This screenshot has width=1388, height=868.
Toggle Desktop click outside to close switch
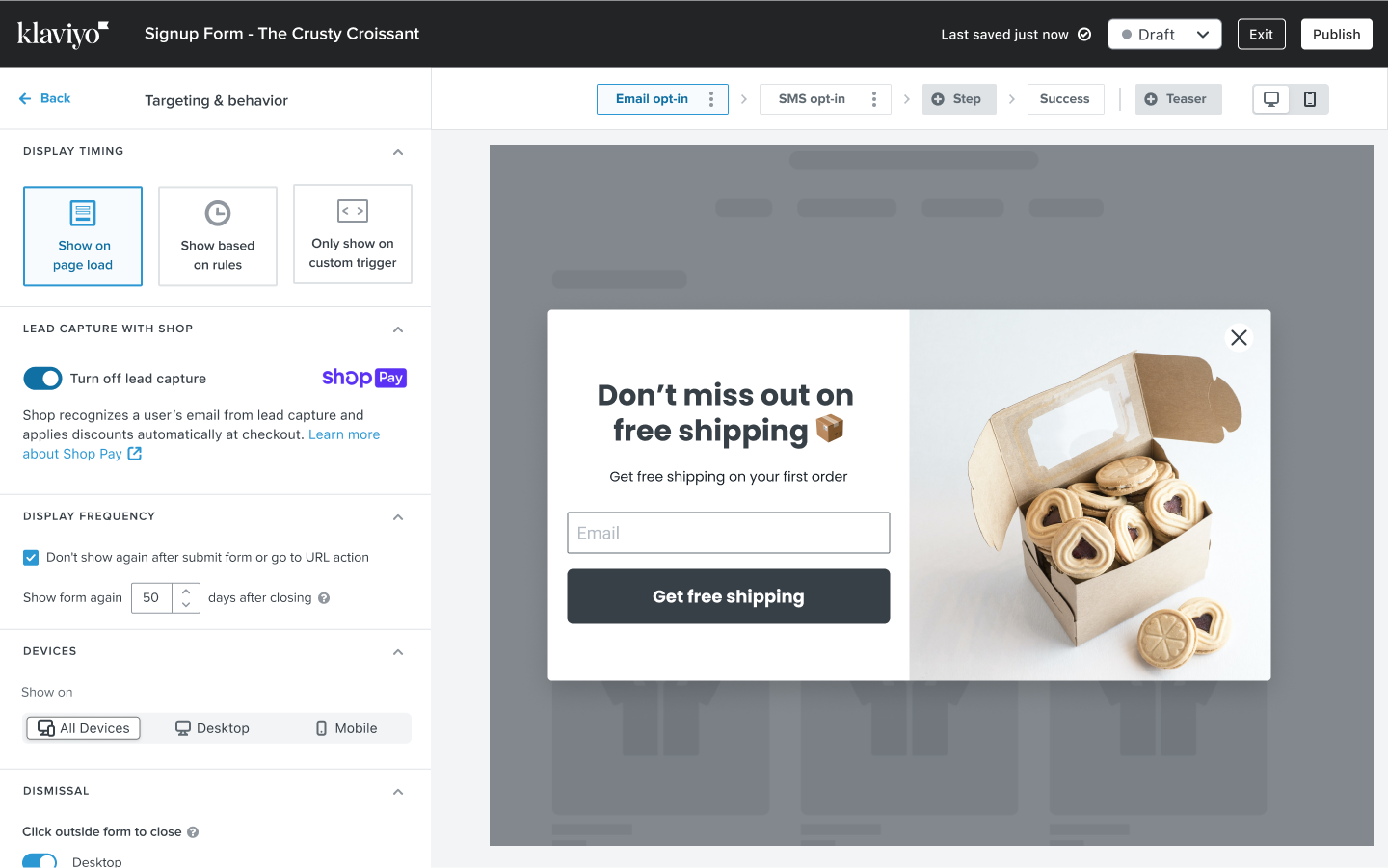pos(40,861)
